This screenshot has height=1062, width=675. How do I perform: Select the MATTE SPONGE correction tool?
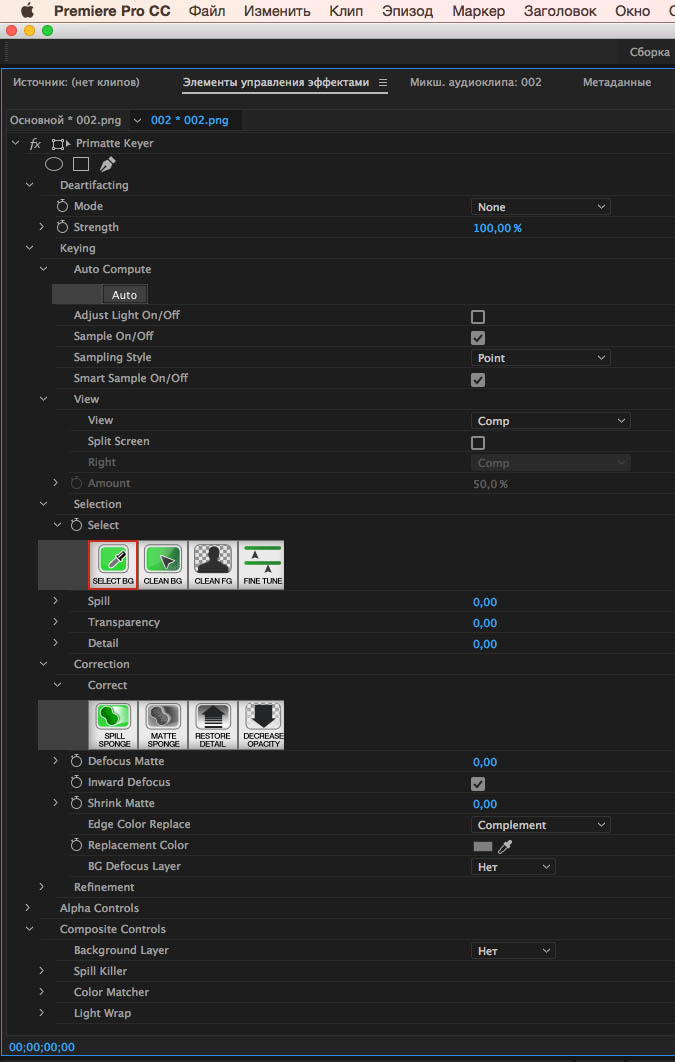pyautogui.click(x=163, y=725)
